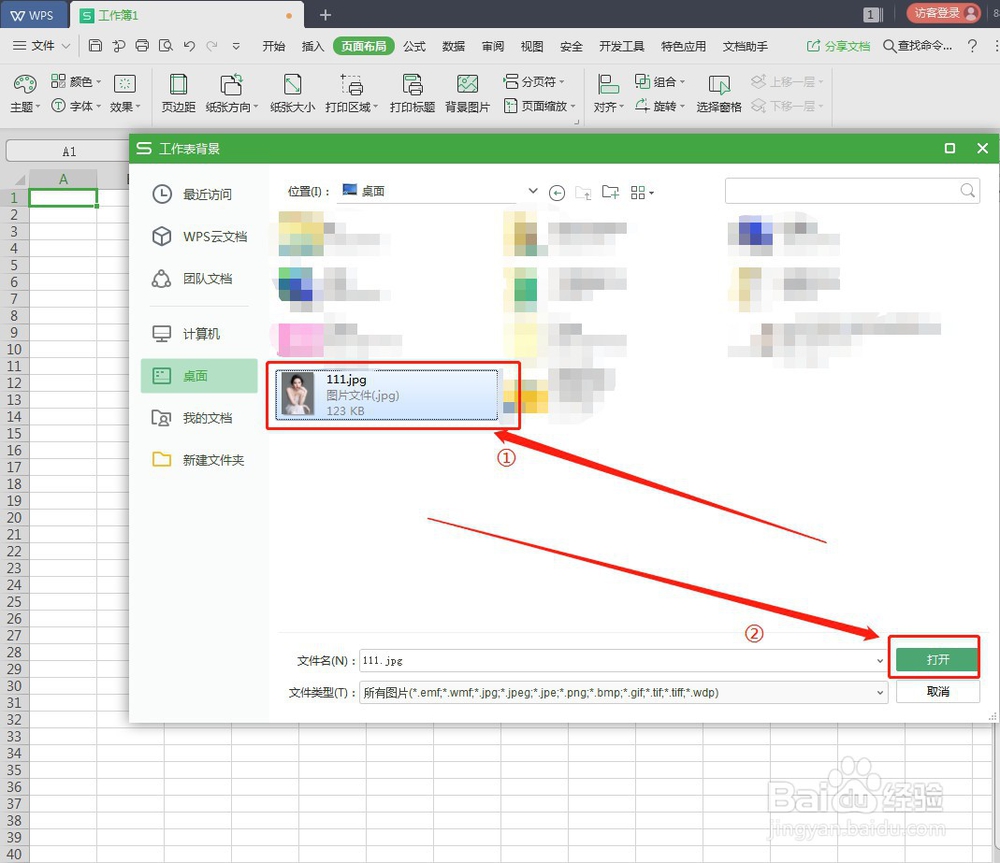Click the Guest Login (访客登录) button
1000x863 pixels.
coord(944,13)
